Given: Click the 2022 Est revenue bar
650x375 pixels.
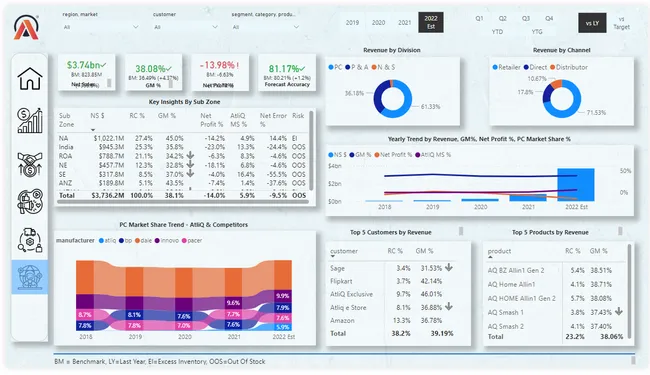Looking at the screenshot, I should tap(576, 185).
